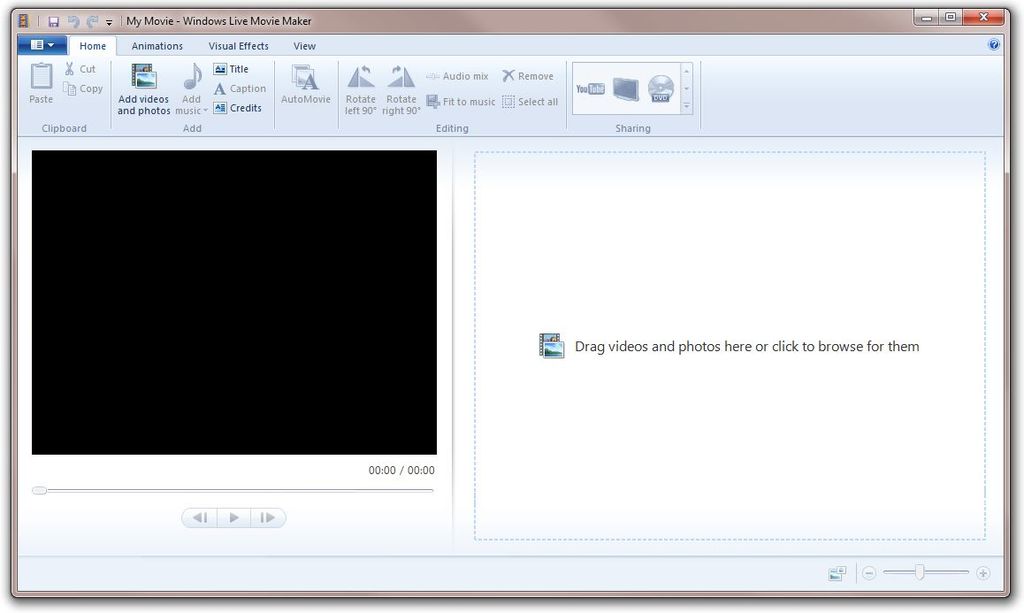Click Add videos and photos
Viewport: 1024px width, 613px height.
tap(144, 89)
